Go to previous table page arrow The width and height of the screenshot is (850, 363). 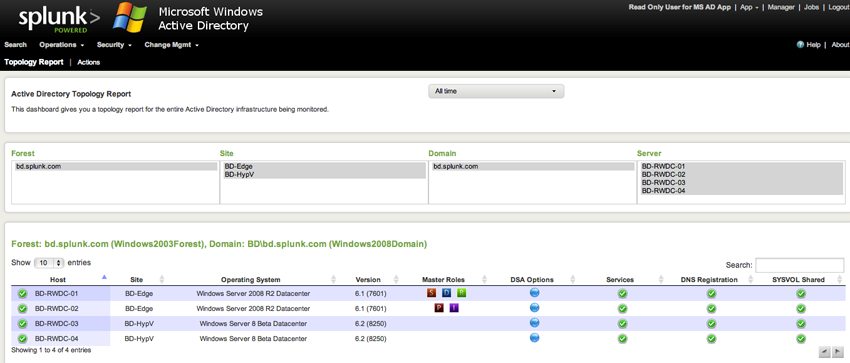(x=825, y=351)
